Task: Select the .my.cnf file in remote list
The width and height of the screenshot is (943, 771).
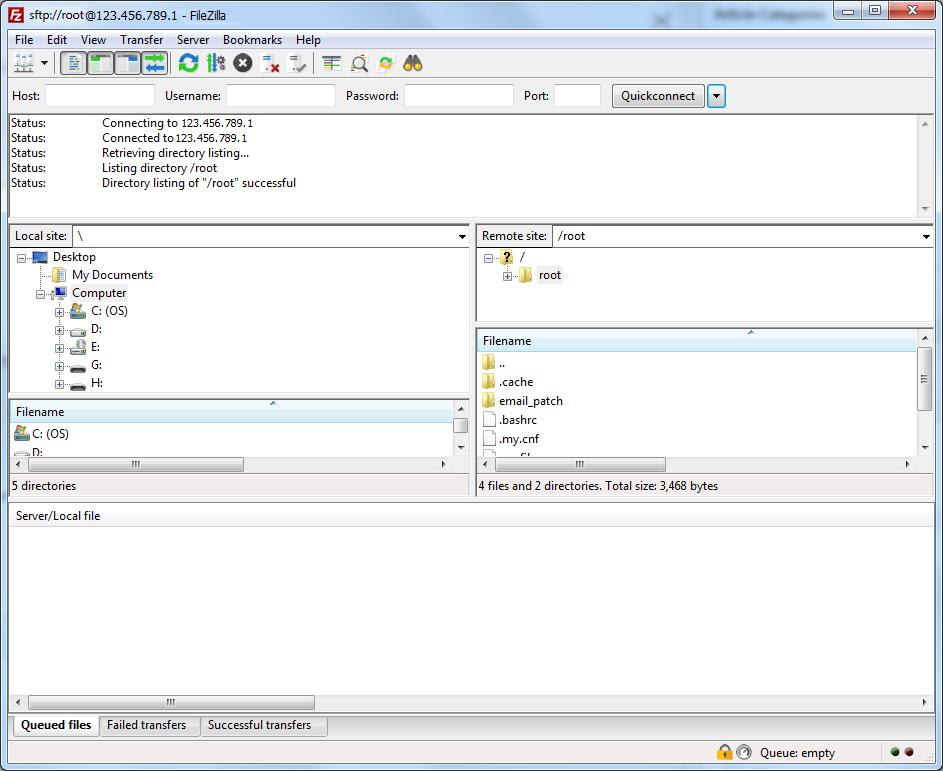Action: 519,439
